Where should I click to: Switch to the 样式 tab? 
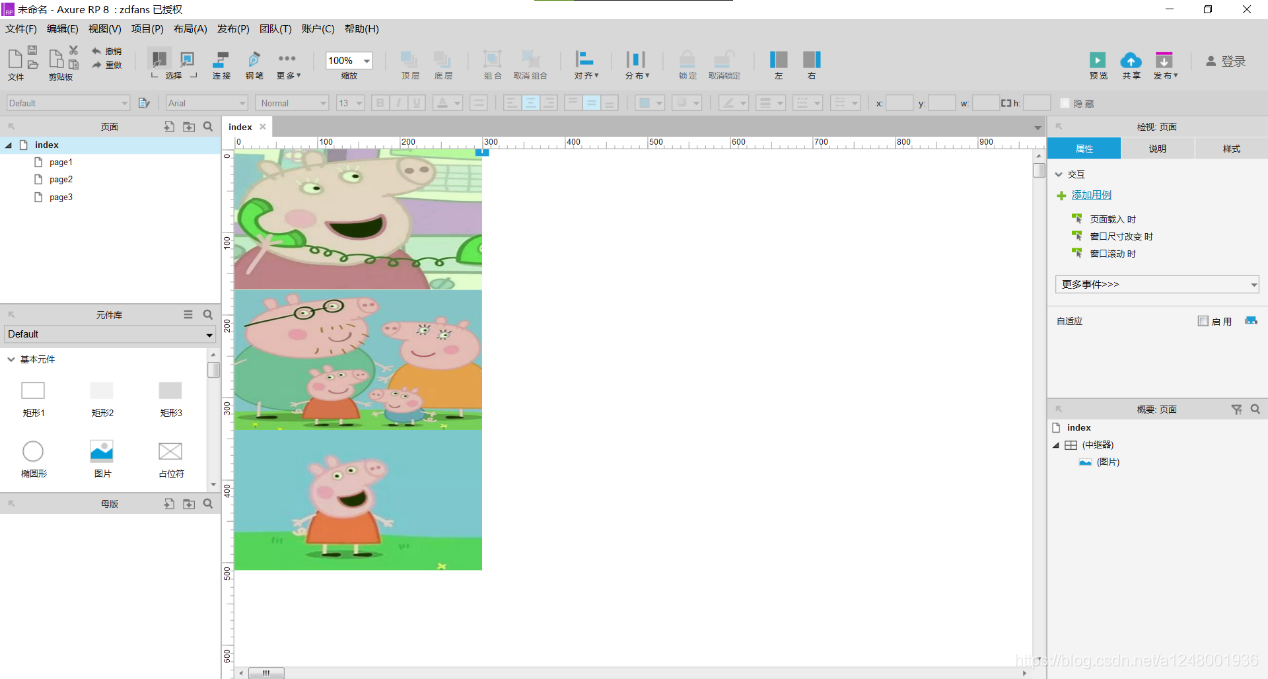coord(1231,149)
